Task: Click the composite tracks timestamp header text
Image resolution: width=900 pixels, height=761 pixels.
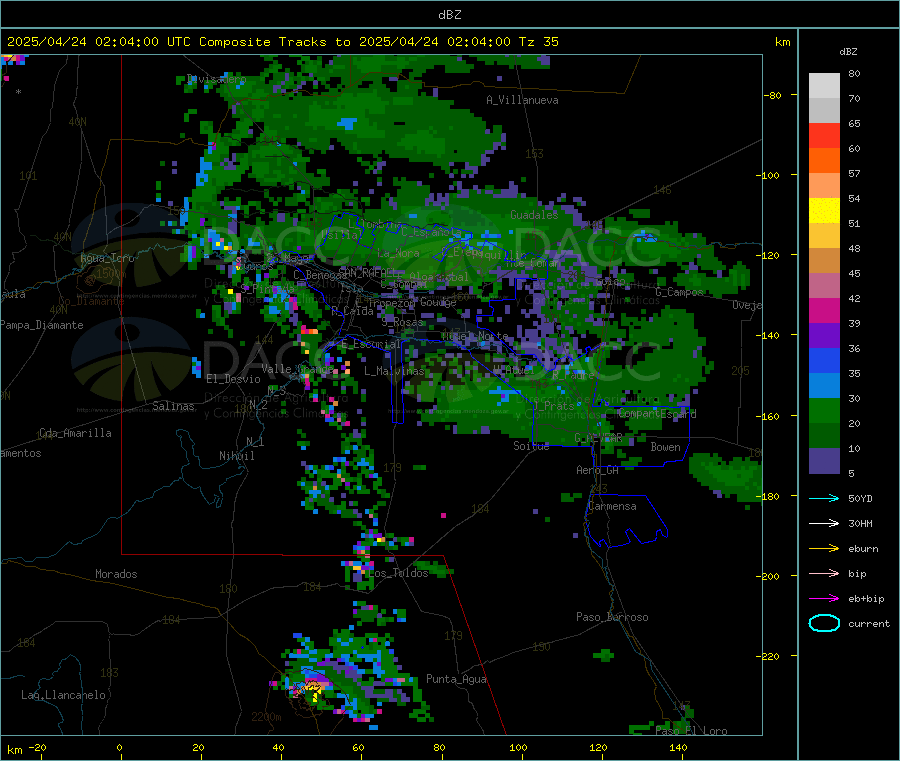Action: (282, 42)
